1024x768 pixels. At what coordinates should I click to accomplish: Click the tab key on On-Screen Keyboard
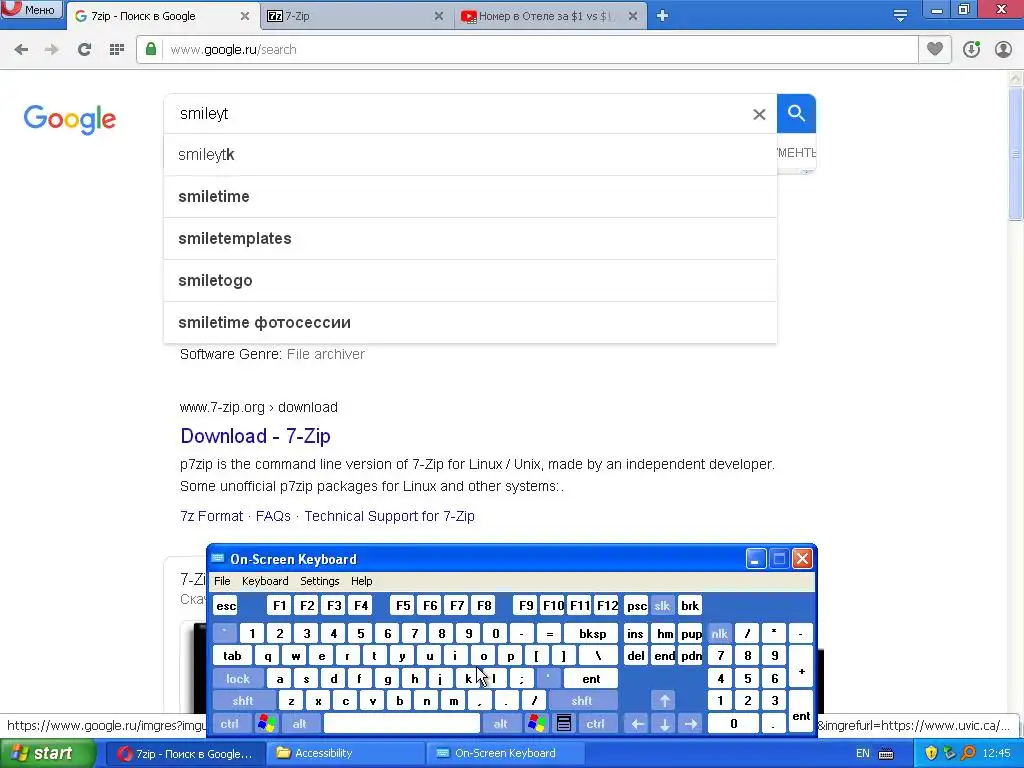[232, 656]
